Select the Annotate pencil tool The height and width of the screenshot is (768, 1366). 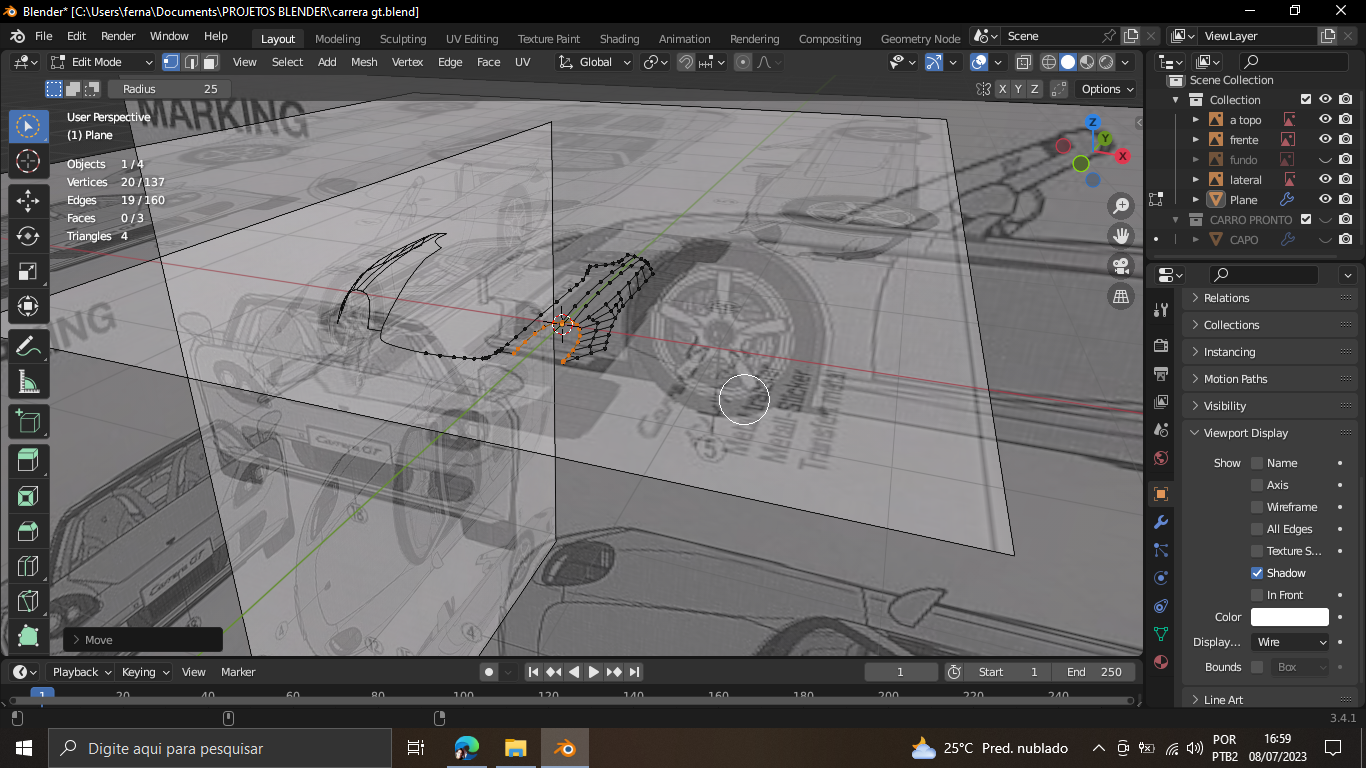coord(28,347)
